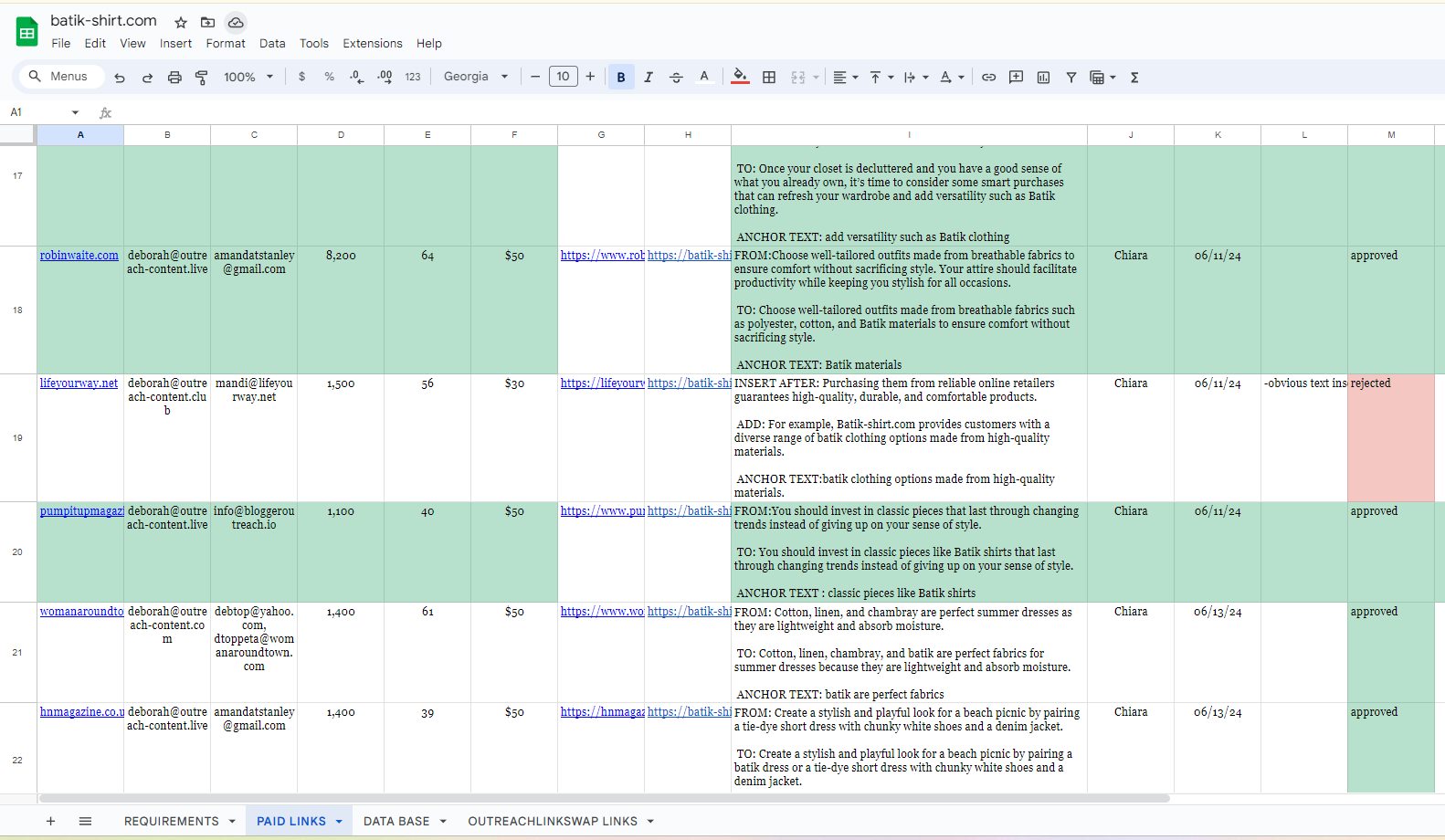The height and width of the screenshot is (840, 1445).
Task: Click the horizontal scrollbar
Action: (605, 798)
